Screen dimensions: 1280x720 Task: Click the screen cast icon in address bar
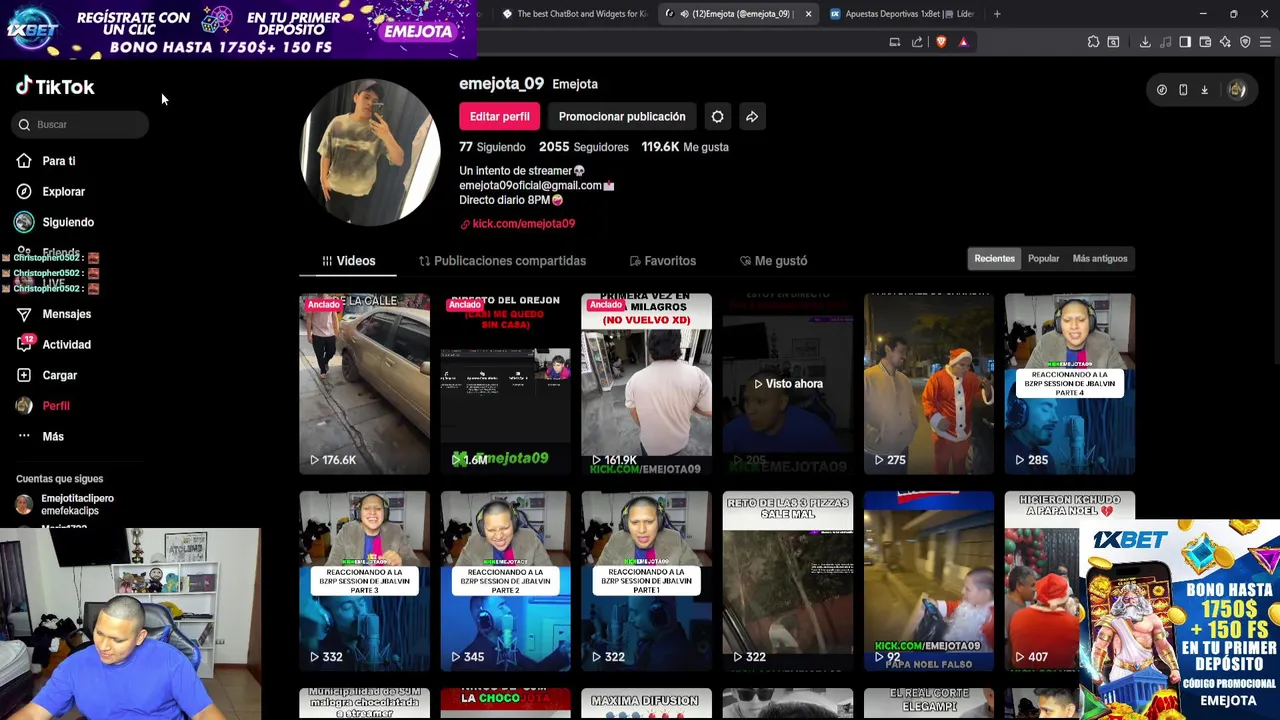coord(895,42)
